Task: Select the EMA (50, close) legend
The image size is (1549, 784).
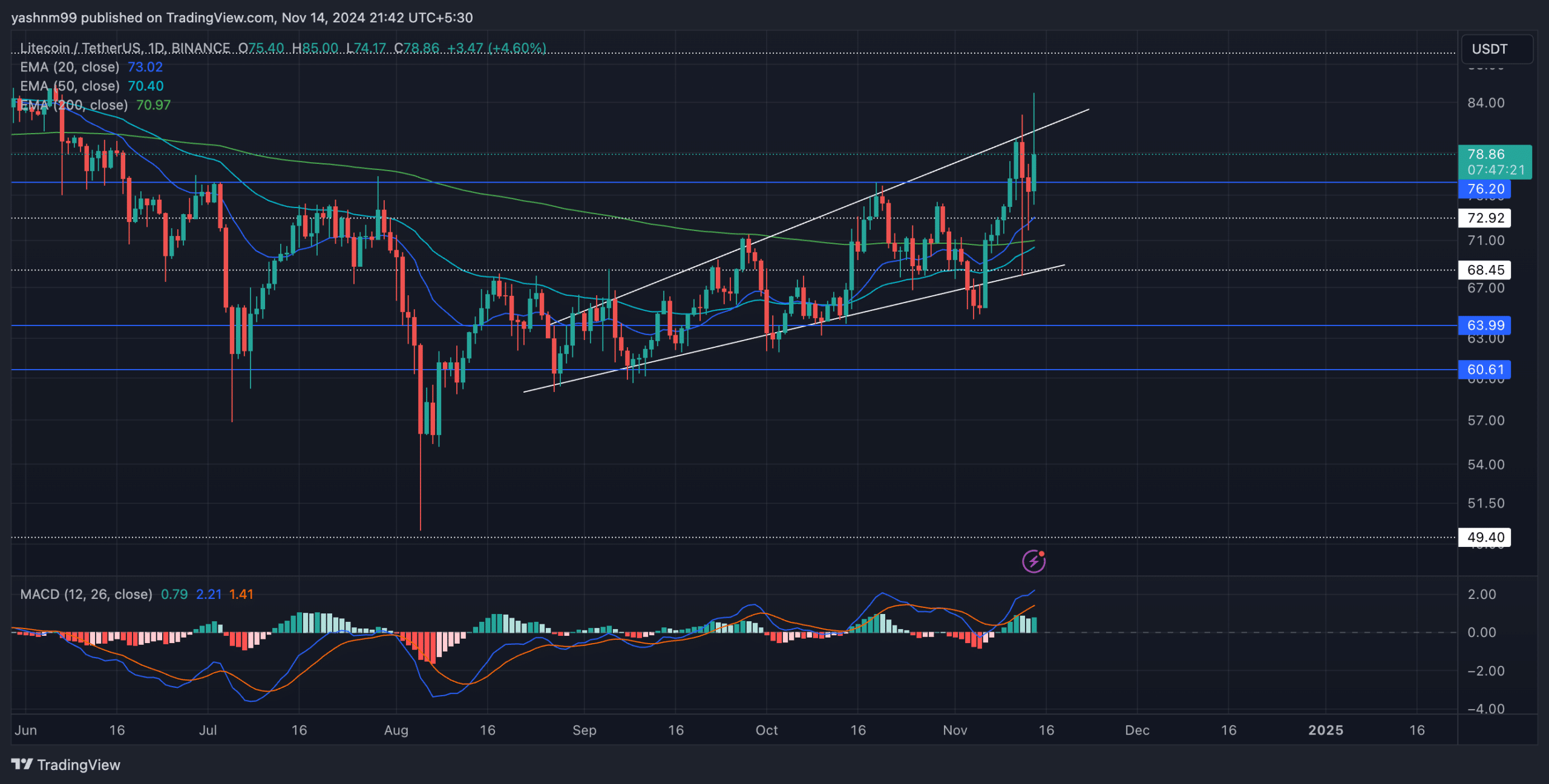Action: click(70, 86)
